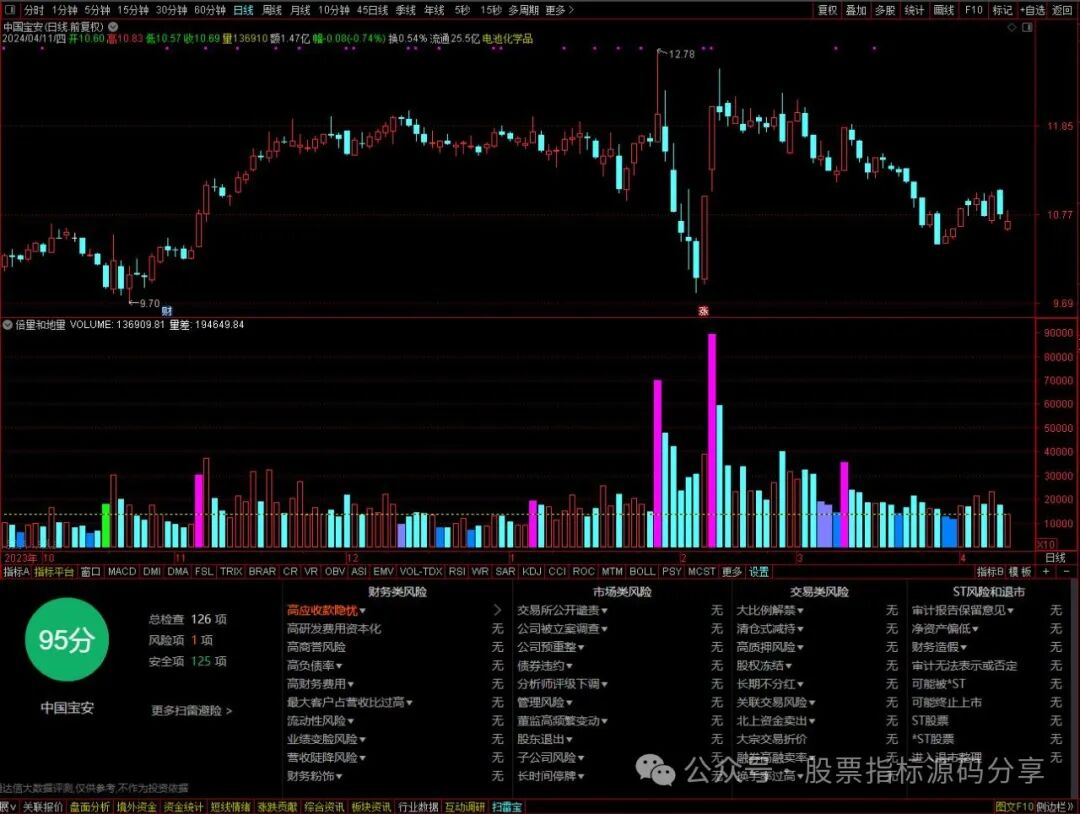The width and height of the screenshot is (1080, 814).
Task: Open the 扫雷宝 bottom tab
Action: 507,807
